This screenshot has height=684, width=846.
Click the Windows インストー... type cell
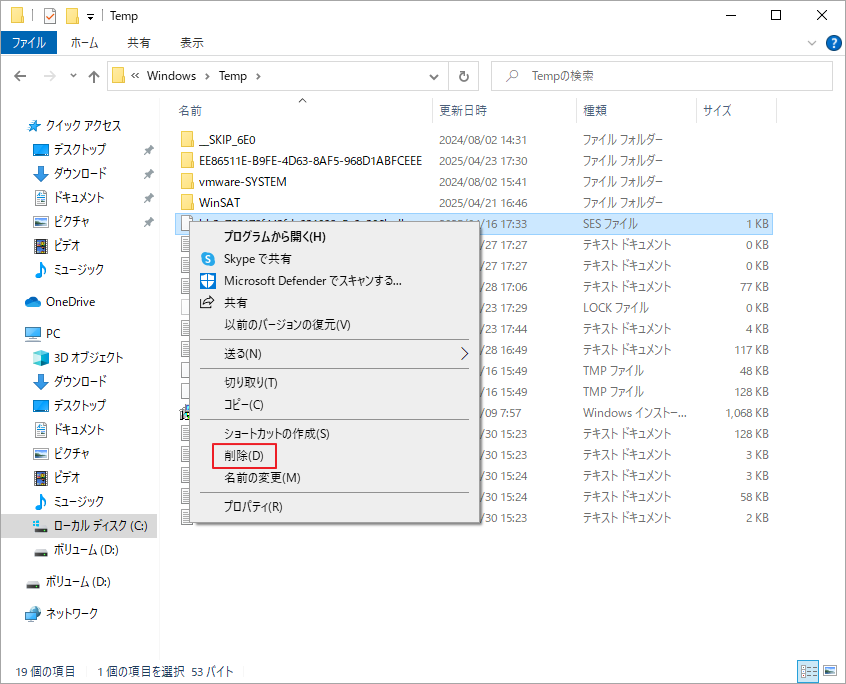635,413
